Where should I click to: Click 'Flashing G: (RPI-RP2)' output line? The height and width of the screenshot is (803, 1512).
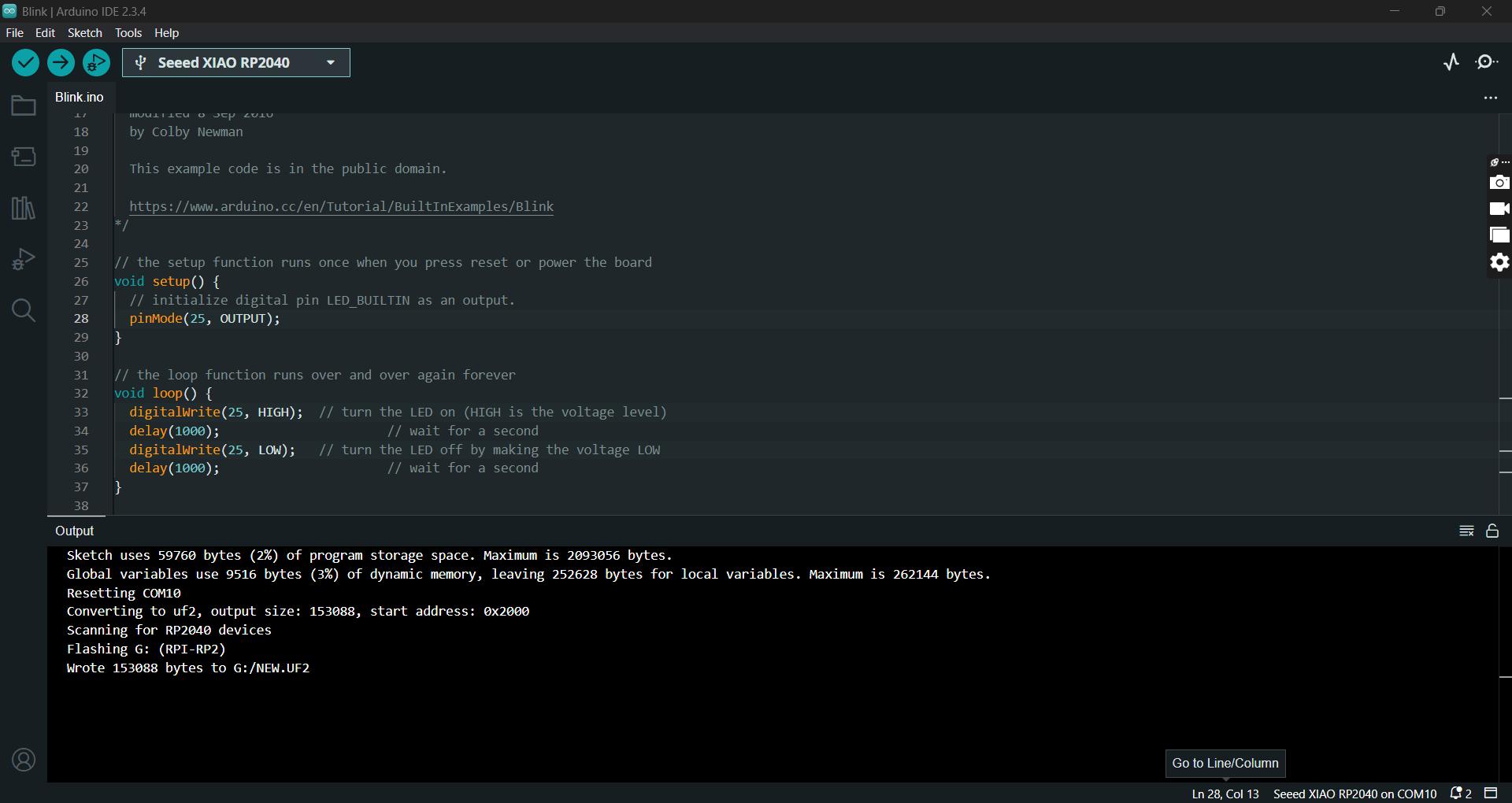click(146, 649)
